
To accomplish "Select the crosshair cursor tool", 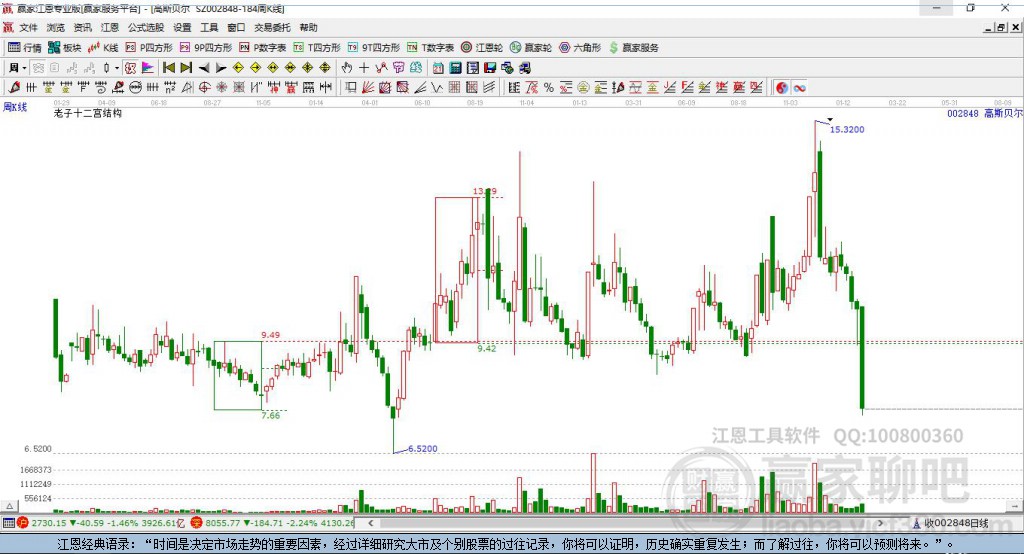I will 364,68.
